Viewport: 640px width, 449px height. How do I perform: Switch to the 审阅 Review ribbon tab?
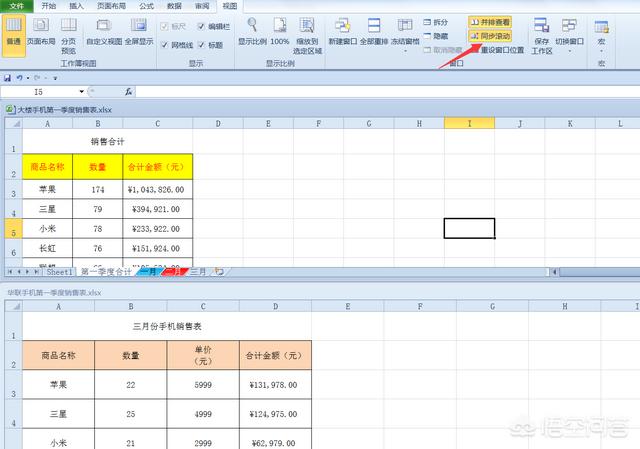tap(202, 6)
